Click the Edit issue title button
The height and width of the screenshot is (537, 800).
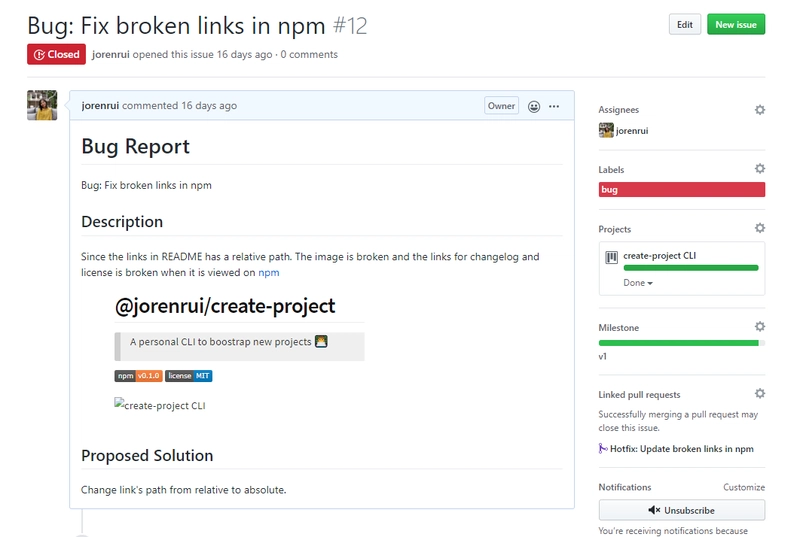tap(684, 25)
